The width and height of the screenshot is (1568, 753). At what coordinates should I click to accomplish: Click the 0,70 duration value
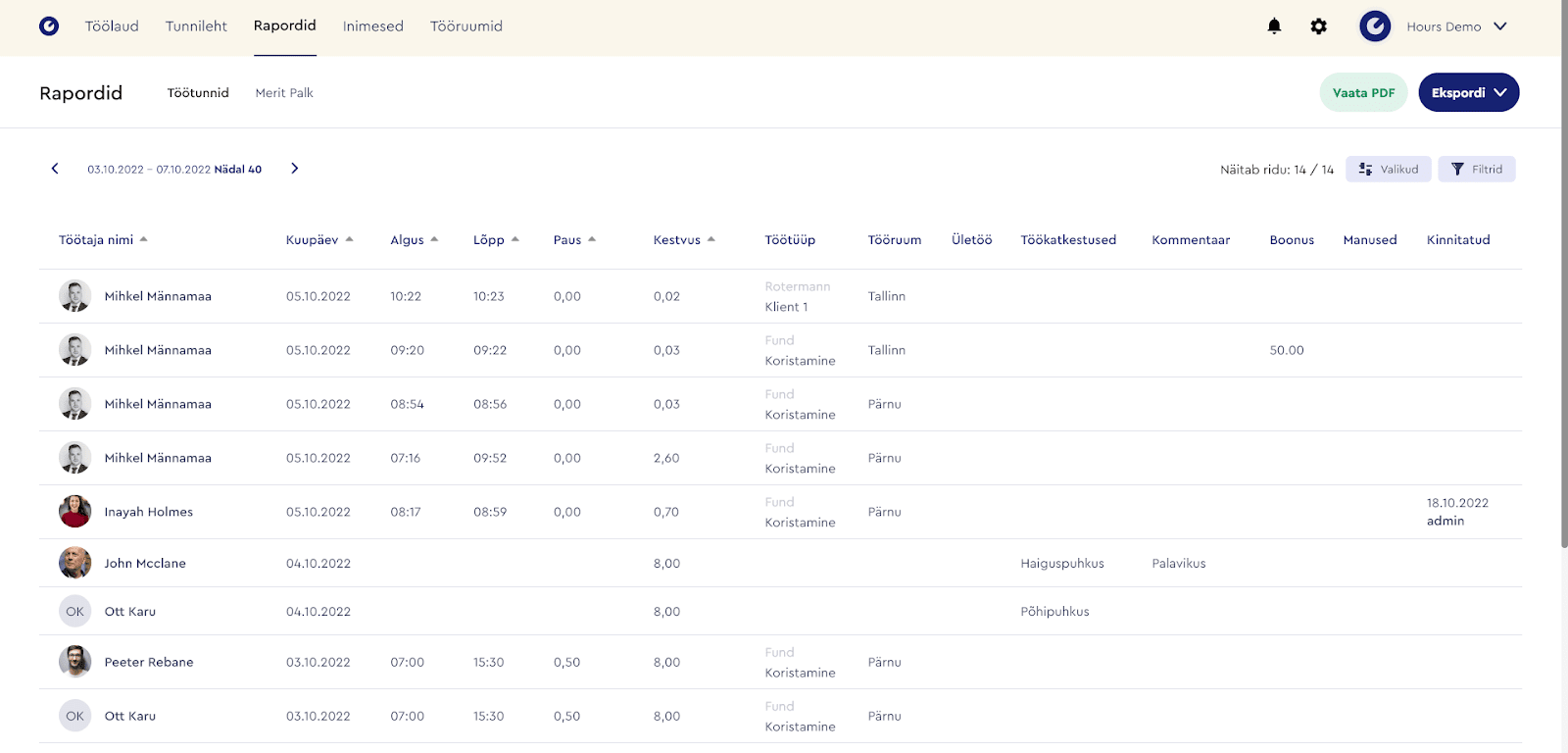coord(666,512)
